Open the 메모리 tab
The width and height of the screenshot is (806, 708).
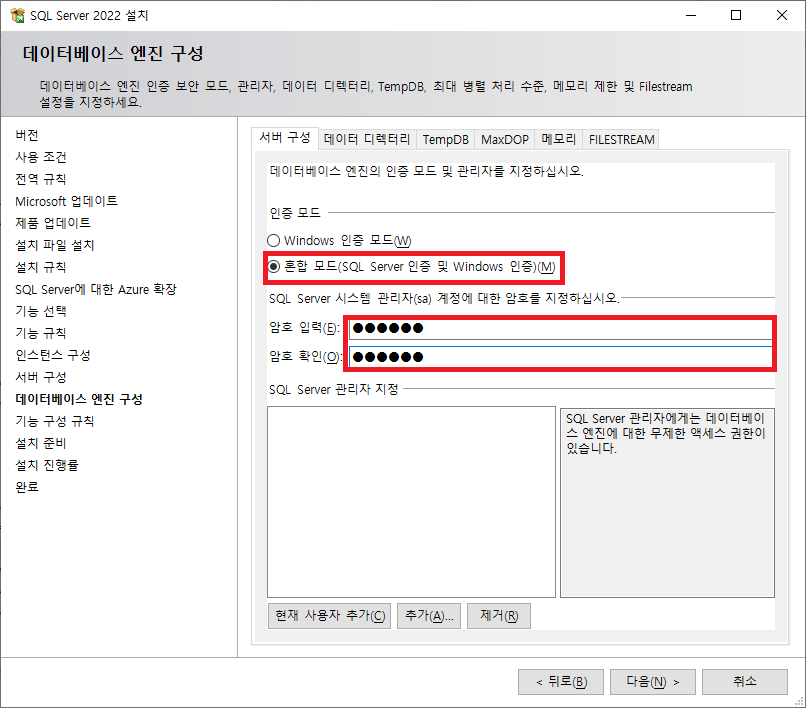click(x=559, y=139)
